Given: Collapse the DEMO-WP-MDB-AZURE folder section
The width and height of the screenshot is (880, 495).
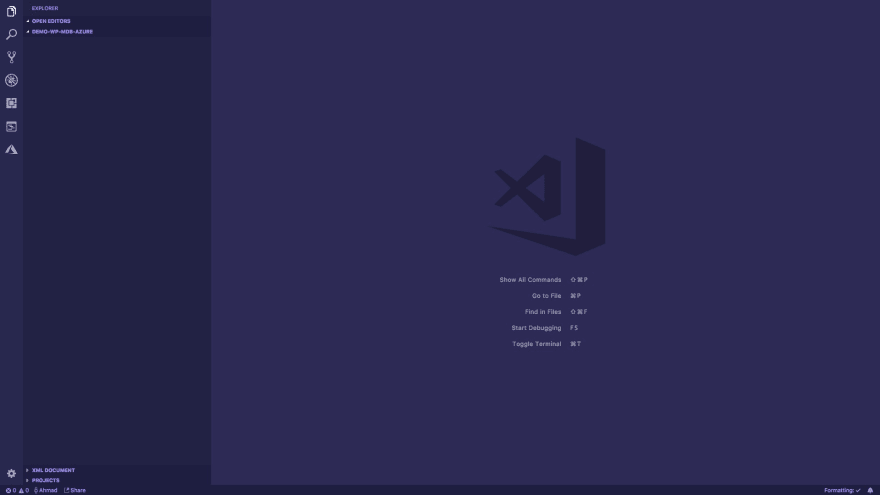Looking at the screenshot, I should pyautogui.click(x=117, y=32).
